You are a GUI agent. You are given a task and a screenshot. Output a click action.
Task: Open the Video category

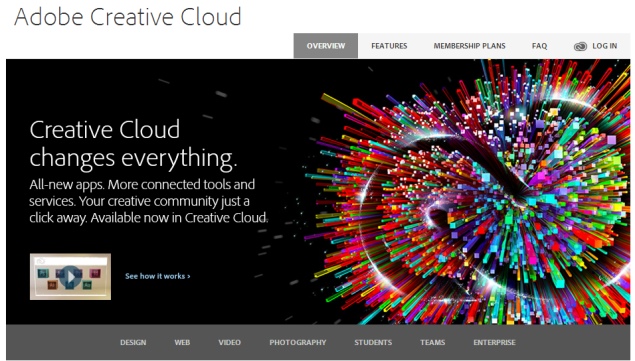(x=230, y=342)
